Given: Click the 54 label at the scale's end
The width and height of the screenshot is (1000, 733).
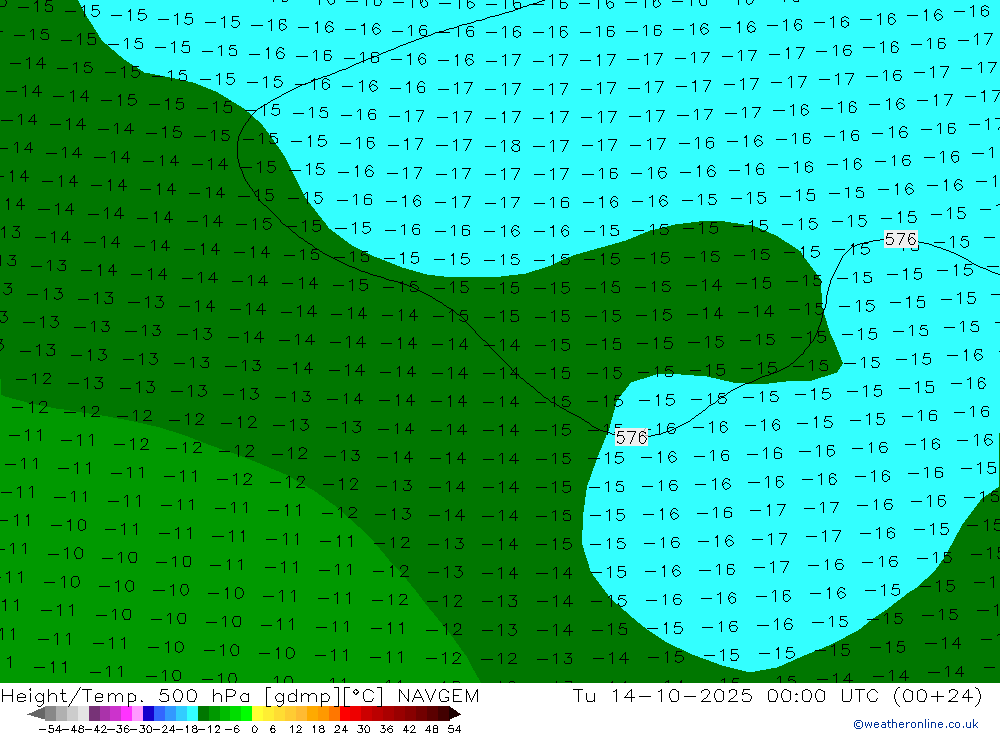Looking at the screenshot, I should click(454, 729).
